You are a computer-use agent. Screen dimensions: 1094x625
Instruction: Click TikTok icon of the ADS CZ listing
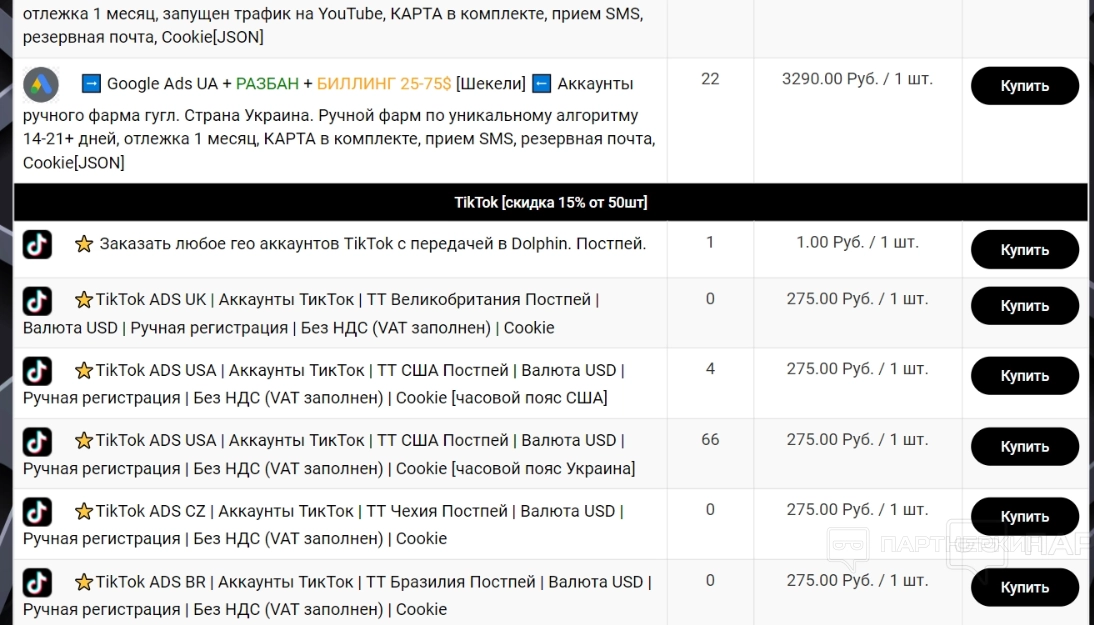(37, 512)
